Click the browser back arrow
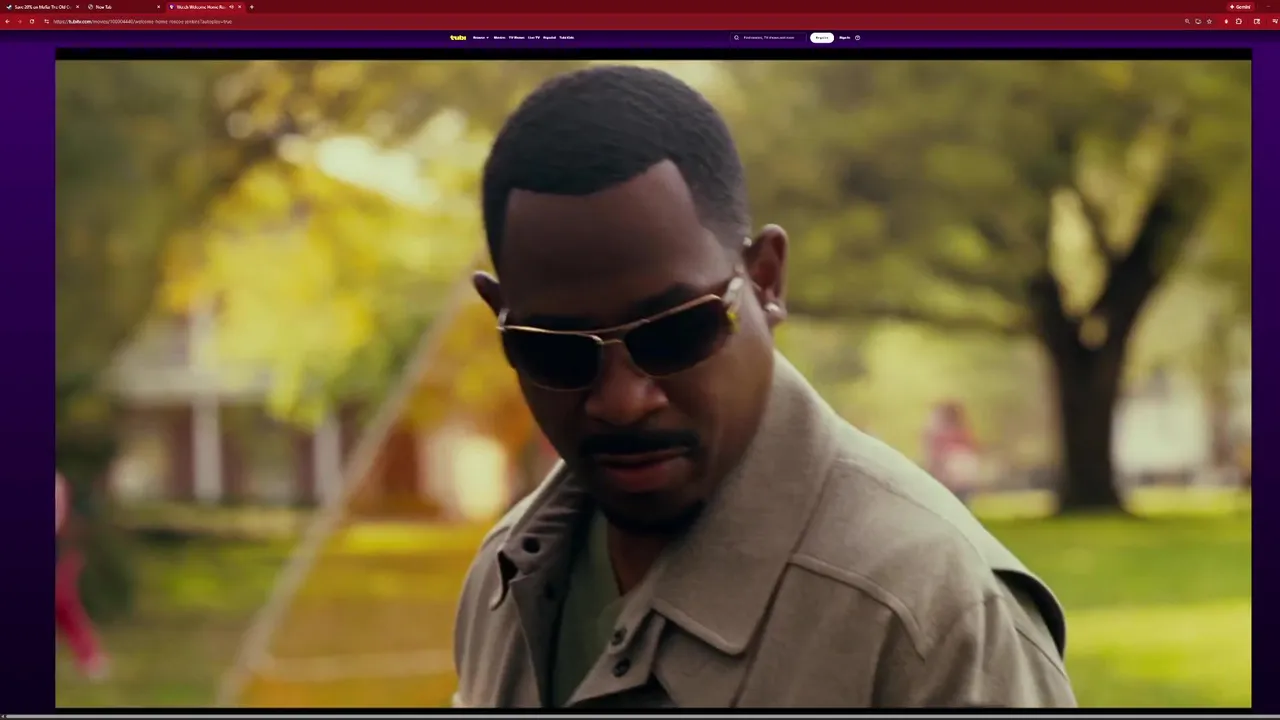Viewport: 1280px width, 720px height. pyautogui.click(x=7, y=21)
